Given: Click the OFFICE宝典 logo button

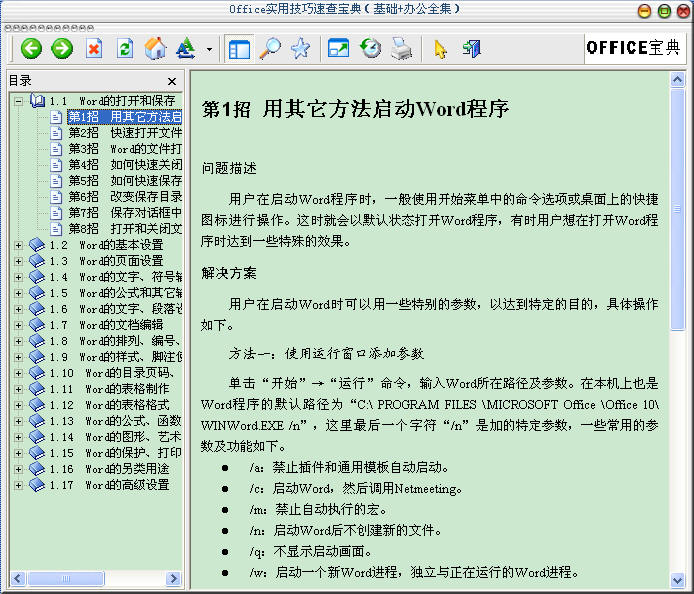Looking at the screenshot, I should click(x=634, y=48).
